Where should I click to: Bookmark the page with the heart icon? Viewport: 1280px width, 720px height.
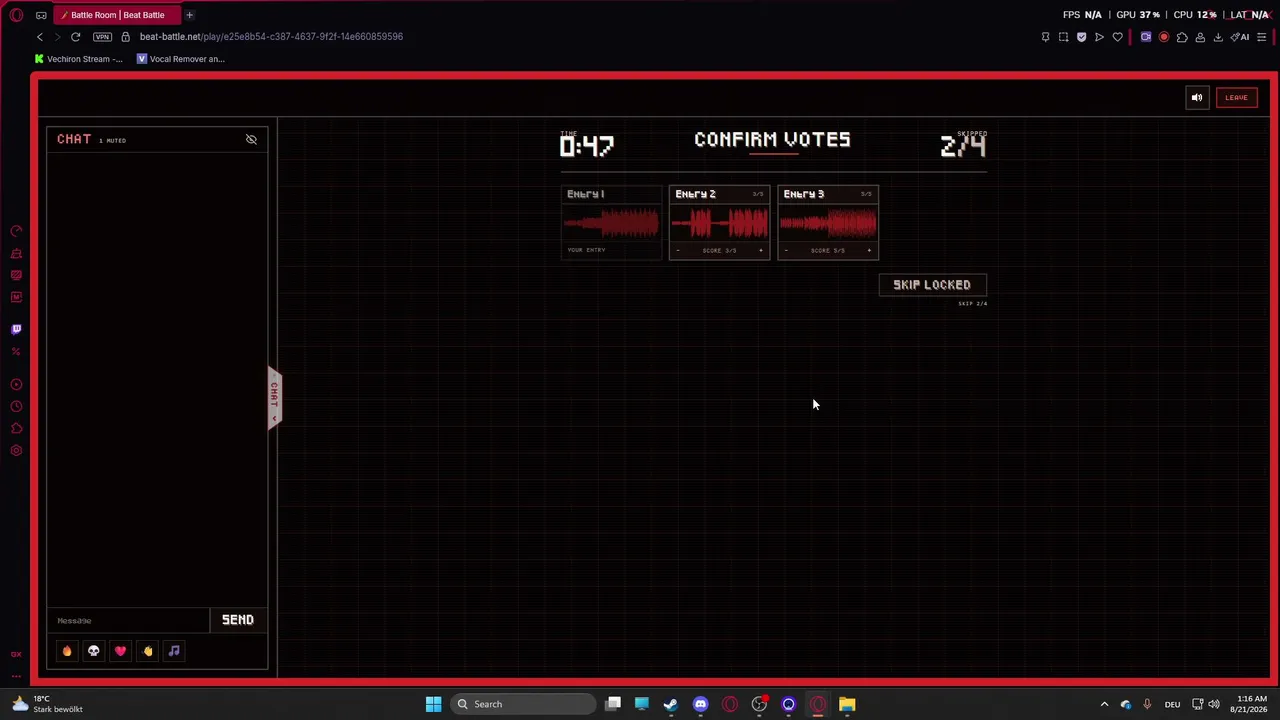1117,37
